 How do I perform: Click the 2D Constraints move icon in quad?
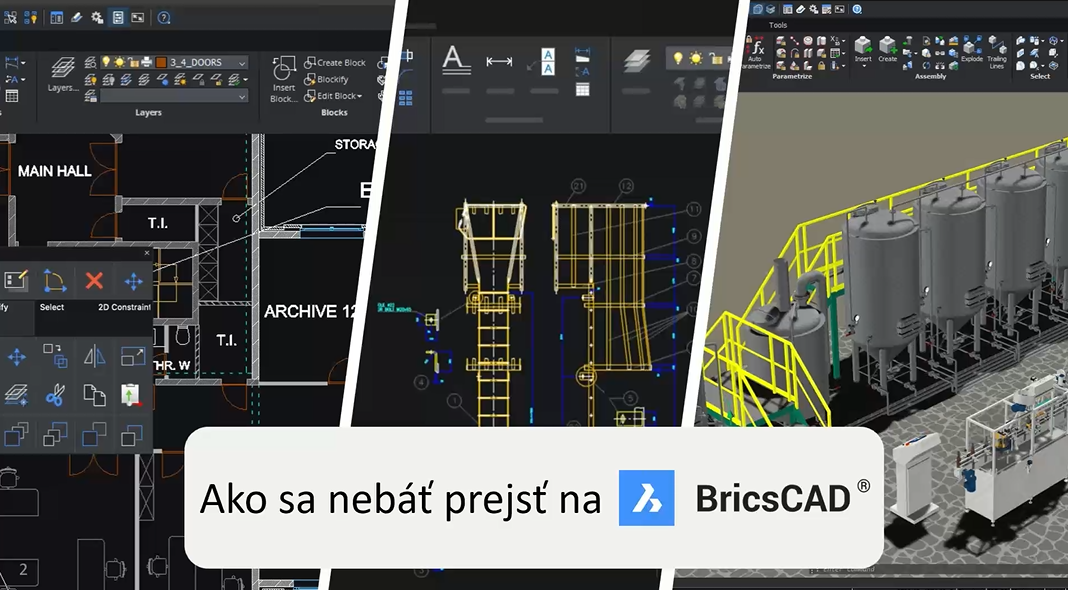(134, 281)
